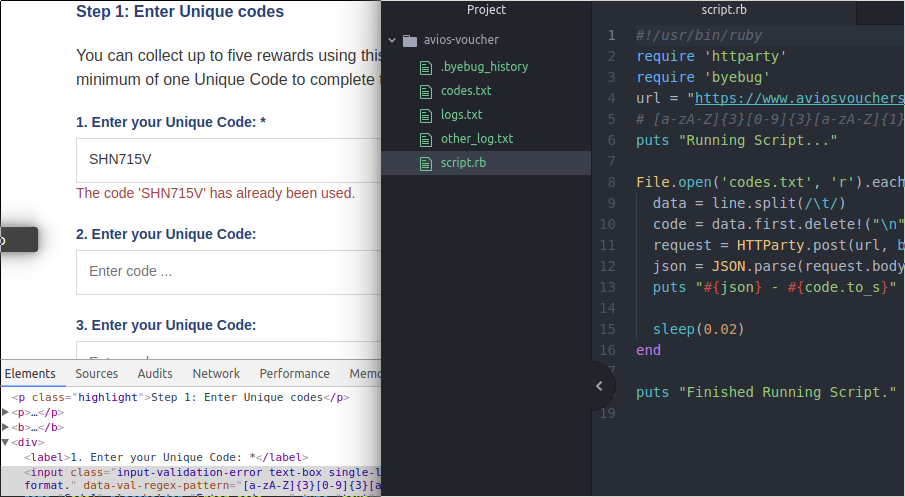Focus the second Unique Code input field
Viewport: 905px width, 497px height.
tap(228, 271)
